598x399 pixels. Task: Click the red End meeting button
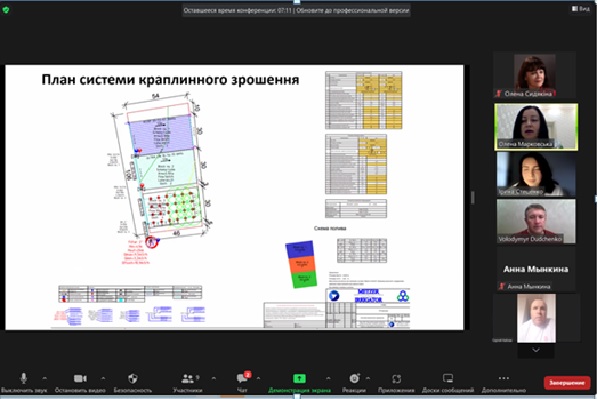point(567,383)
